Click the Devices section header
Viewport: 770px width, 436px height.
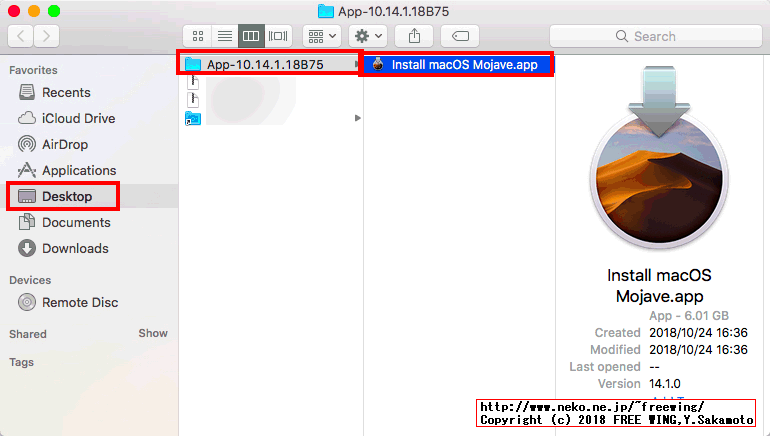[30, 280]
